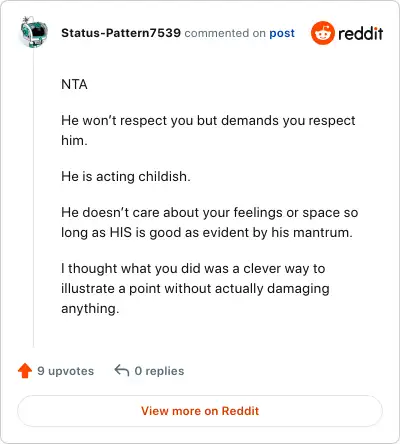Click the reply arrow icon
Viewport: 400px width, 444px height.
click(x=122, y=370)
